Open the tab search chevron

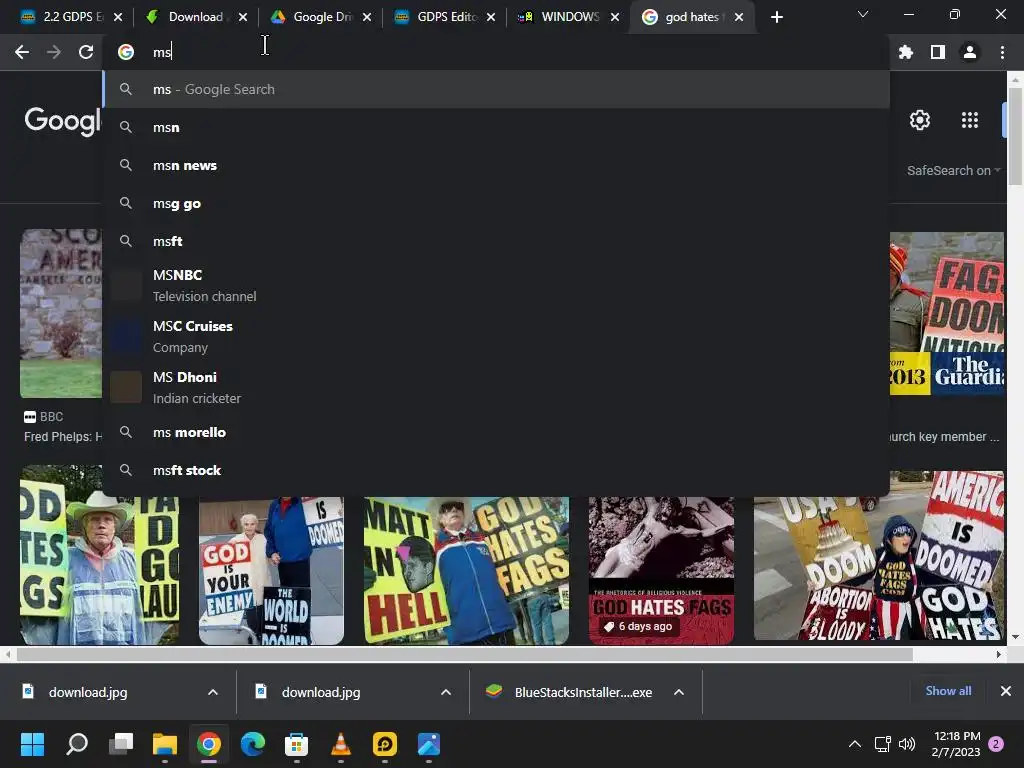point(863,14)
